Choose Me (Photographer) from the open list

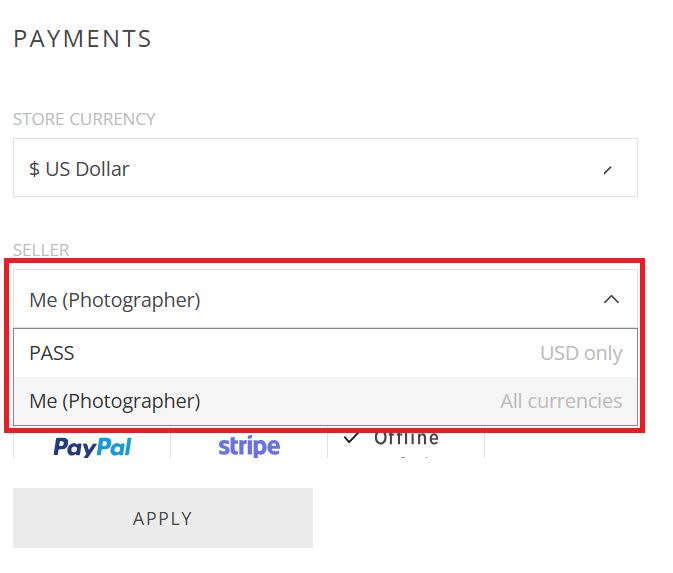click(x=325, y=401)
